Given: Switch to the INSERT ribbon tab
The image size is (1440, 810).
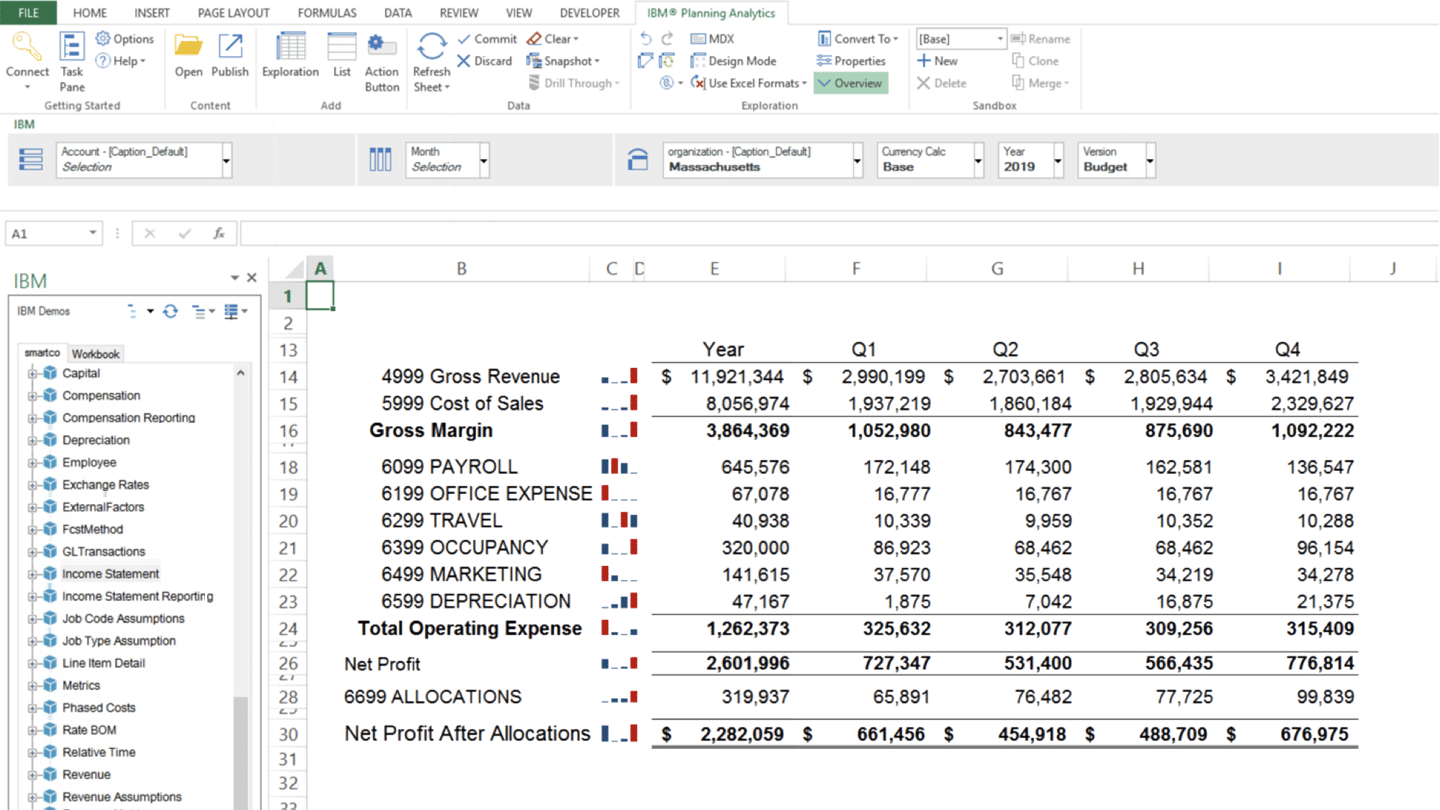Looking at the screenshot, I should [x=152, y=13].
